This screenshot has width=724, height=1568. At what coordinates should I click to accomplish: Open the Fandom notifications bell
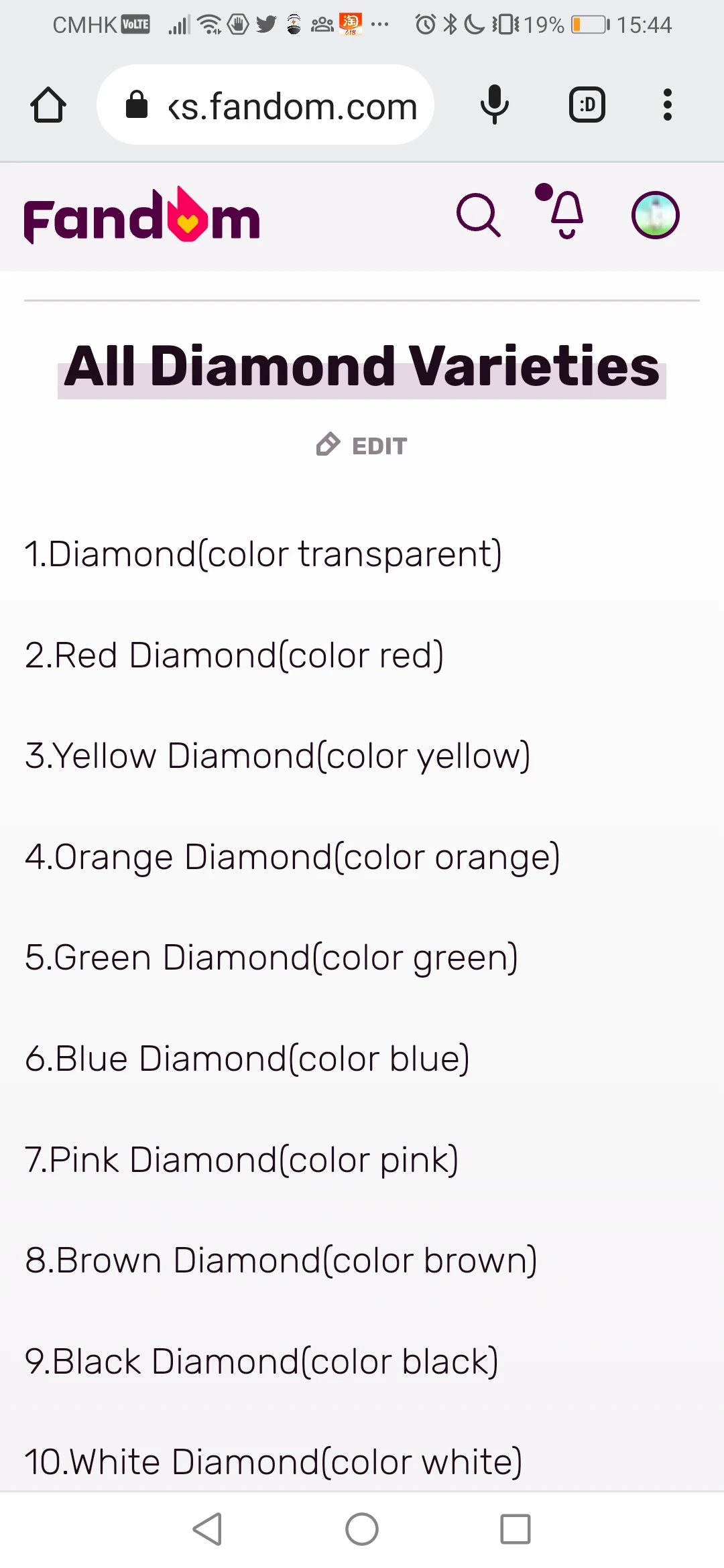click(565, 214)
